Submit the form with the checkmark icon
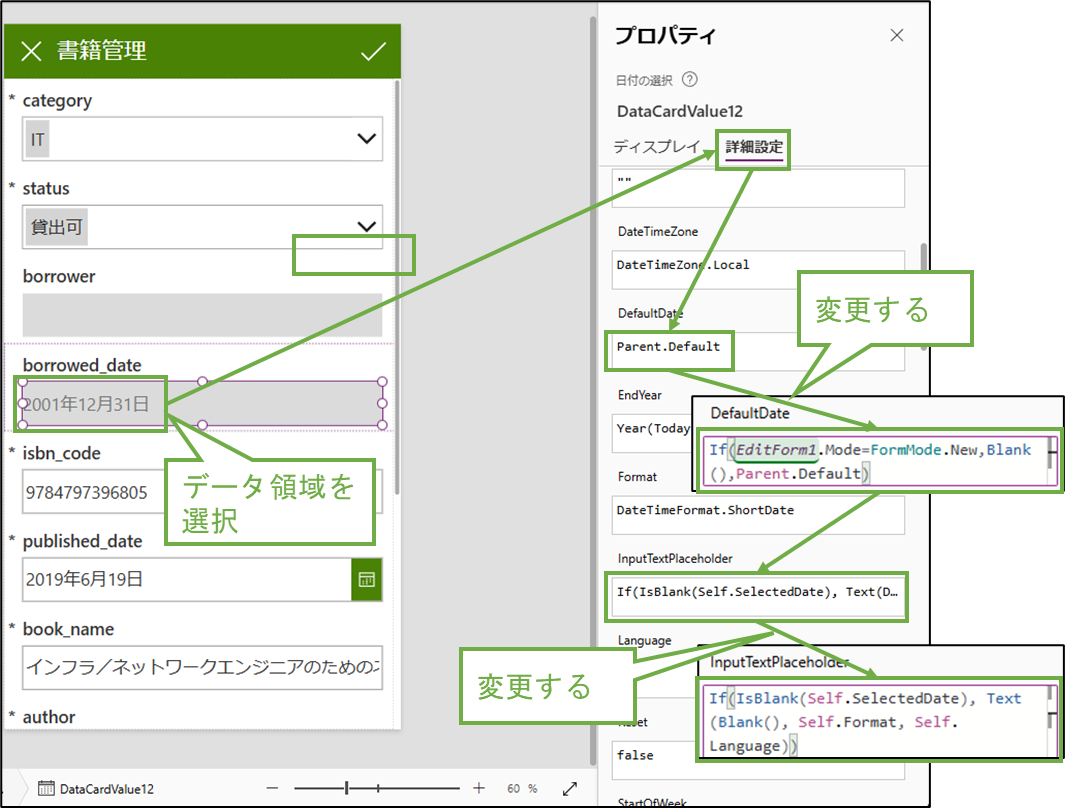This screenshot has height=808, width=1065. 373,52
